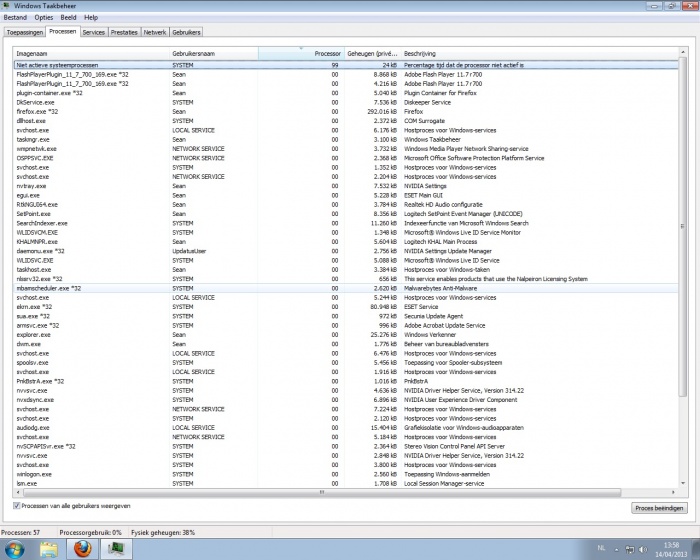
Task: Select the SetPoint.exe process
Action: tap(346, 214)
